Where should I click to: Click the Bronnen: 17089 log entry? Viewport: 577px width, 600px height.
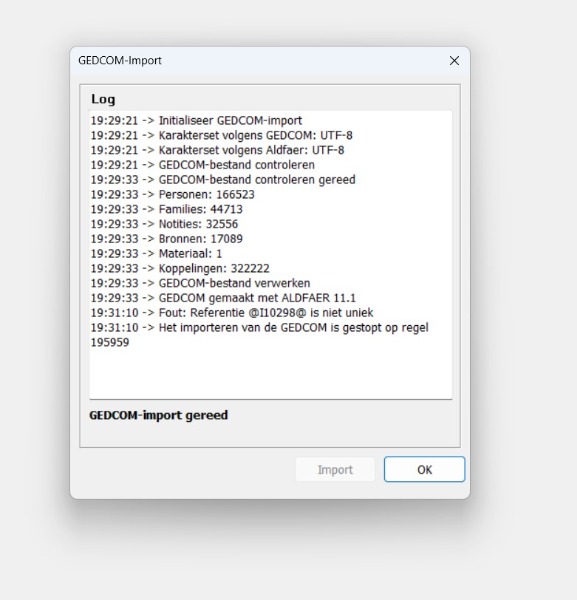[166, 239]
